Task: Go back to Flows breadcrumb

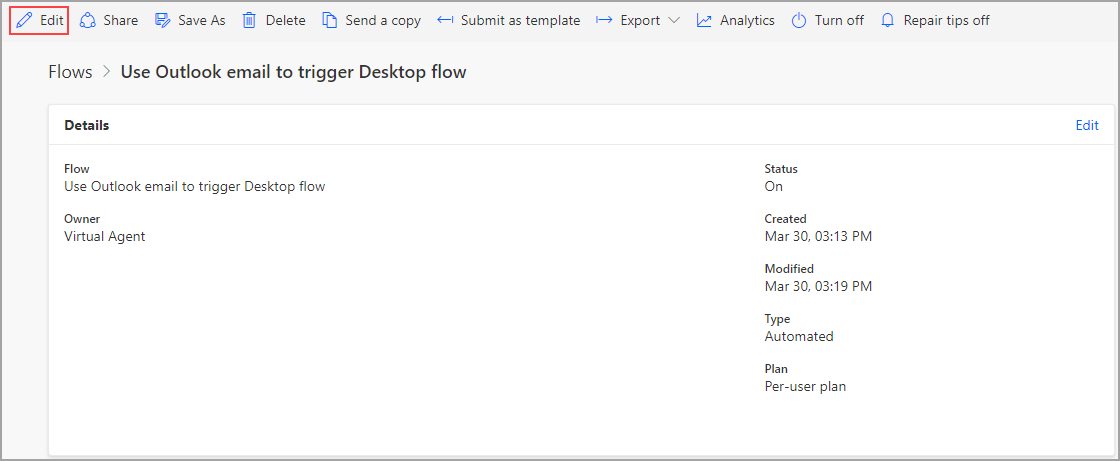Action: click(x=70, y=71)
